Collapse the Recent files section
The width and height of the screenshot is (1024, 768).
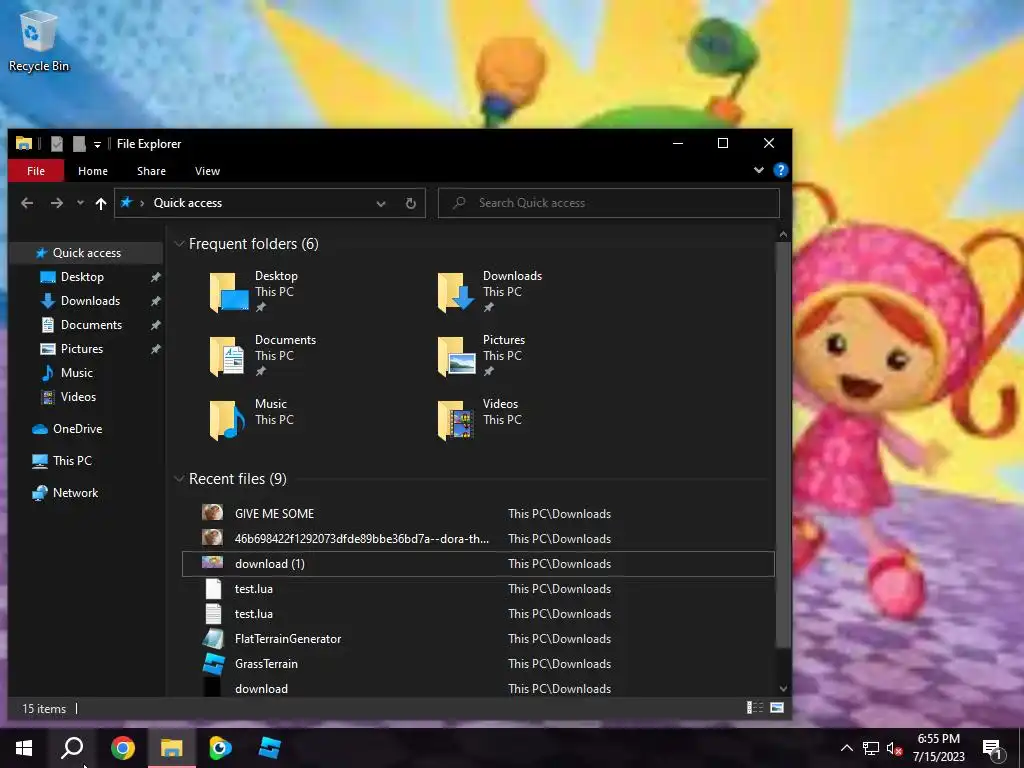pos(179,479)
